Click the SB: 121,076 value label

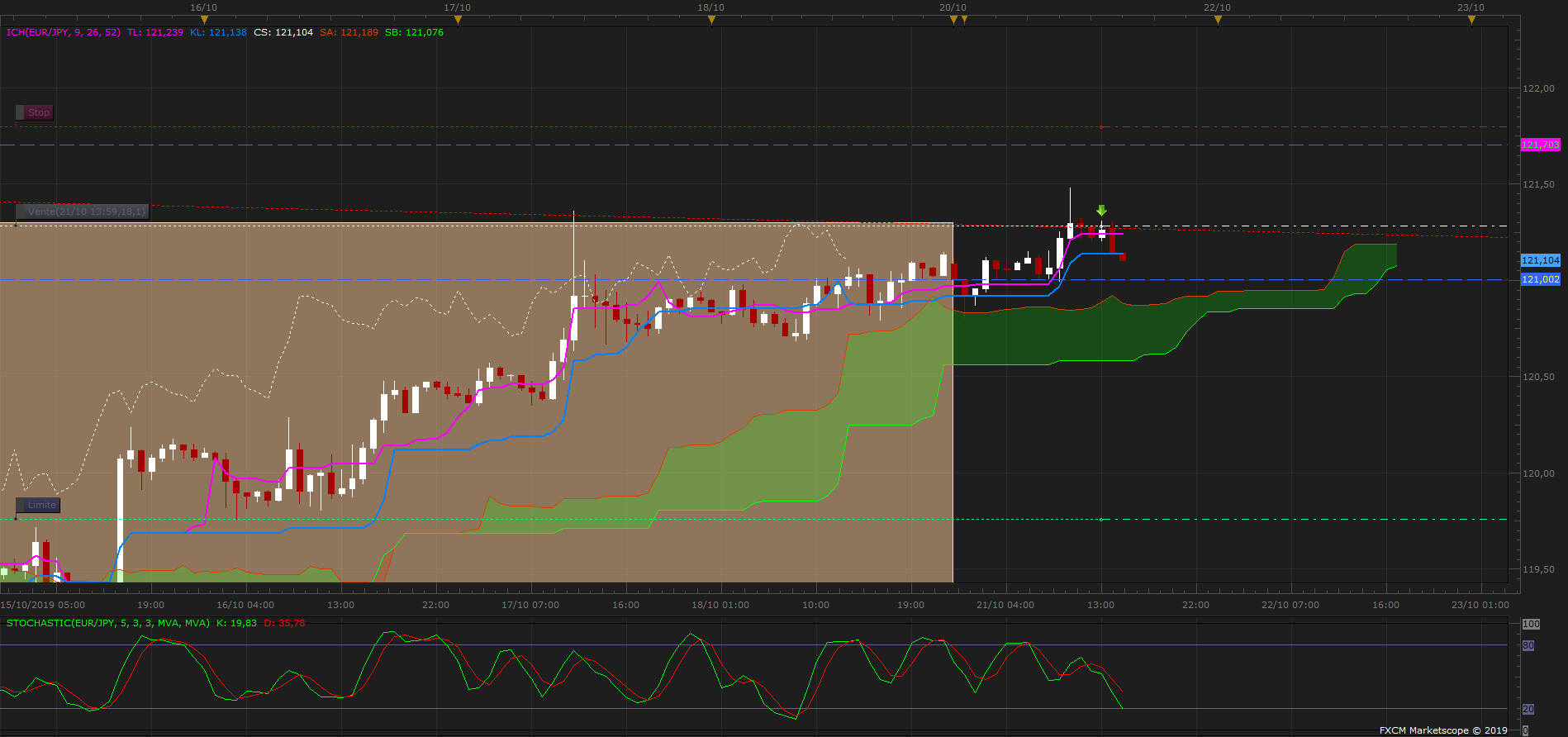pos(414,32)
